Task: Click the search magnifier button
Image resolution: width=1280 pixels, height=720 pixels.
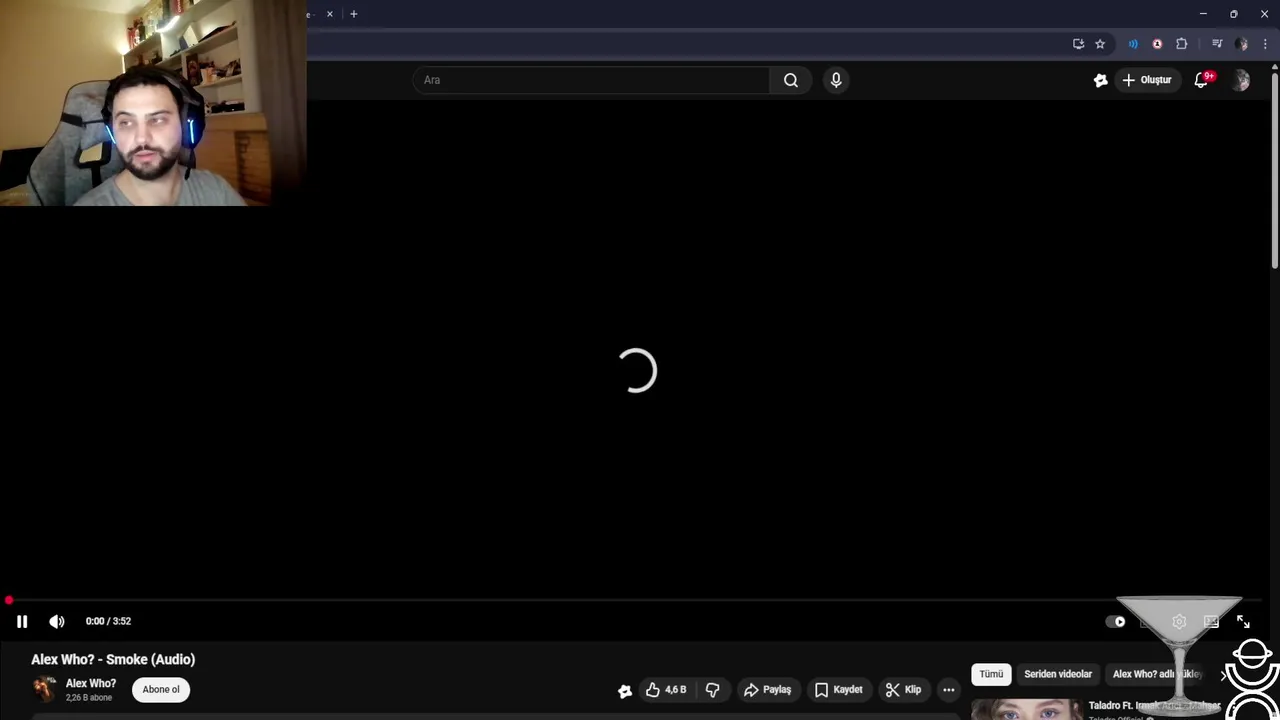Action: click(x=791, y=80)
